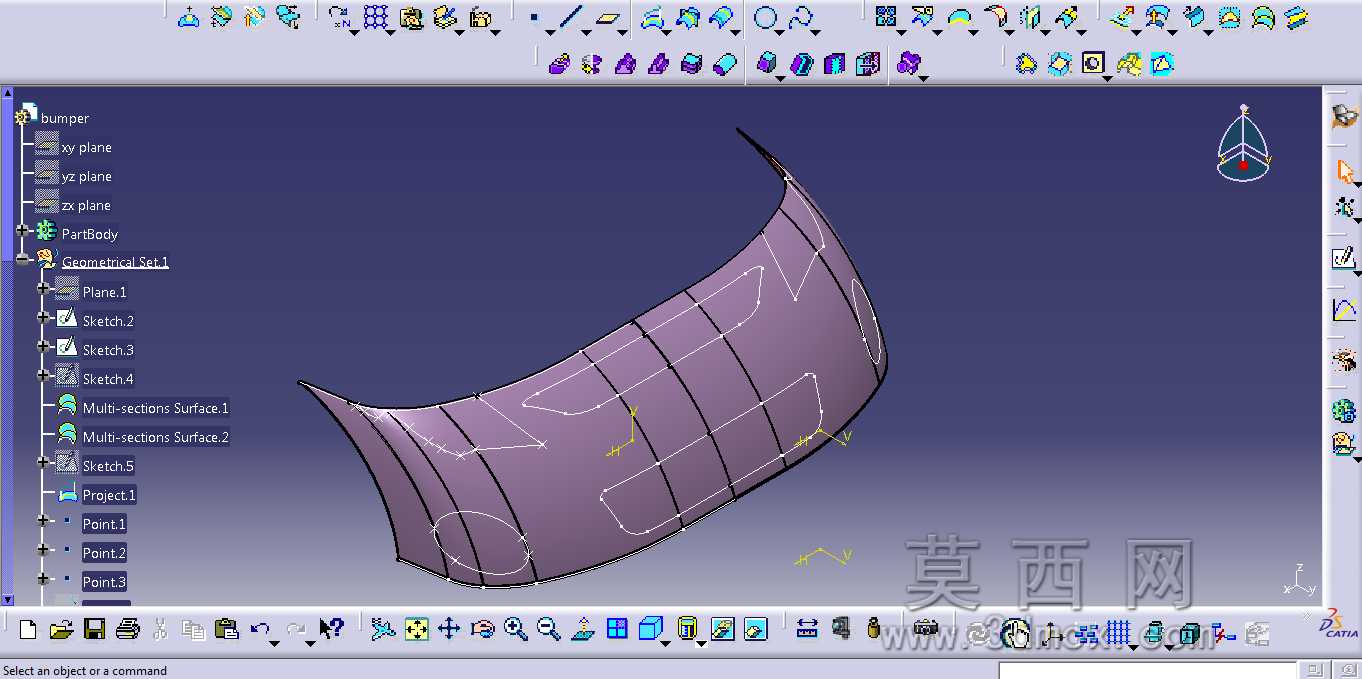Click the Multi-View four-pane icon
The width and height of the screenshot is (1362, 679).
point(617,629)
